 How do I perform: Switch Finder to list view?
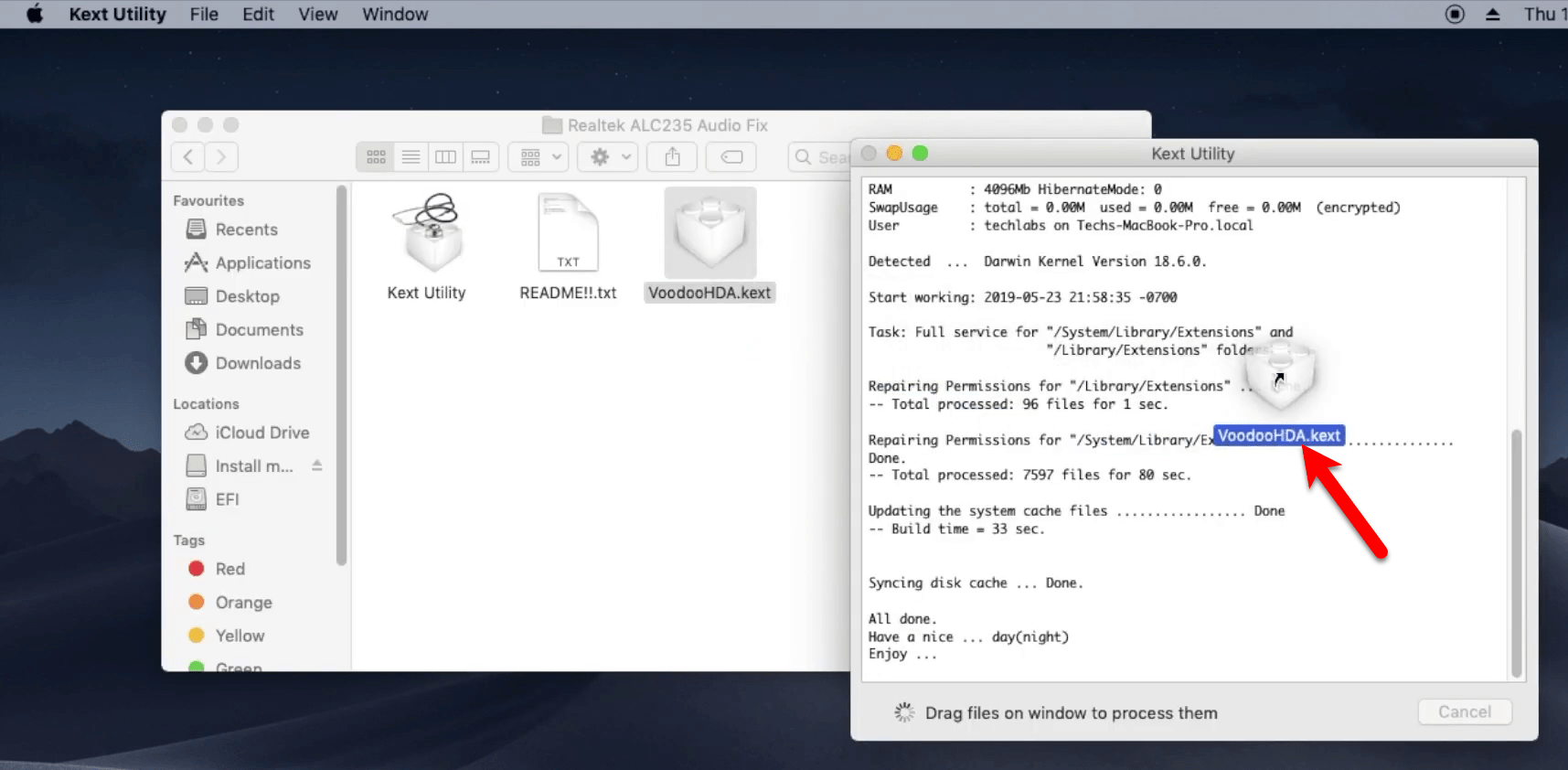click(x=411, y=156)
